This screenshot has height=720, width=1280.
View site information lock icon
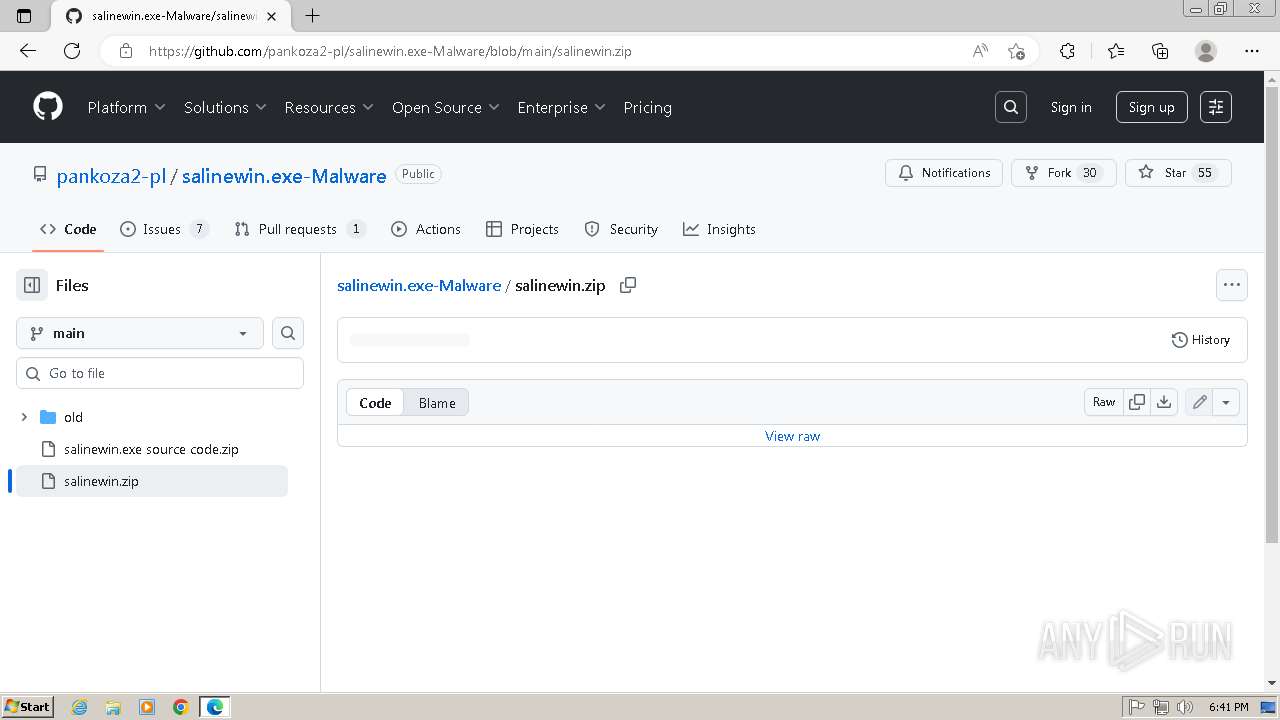pos(126,51)
